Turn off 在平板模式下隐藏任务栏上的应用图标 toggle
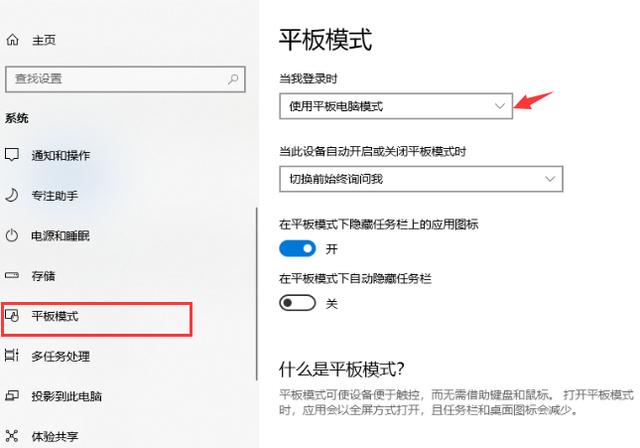The image size is (640, 448). pyautogui.click(x=297, y=248)
